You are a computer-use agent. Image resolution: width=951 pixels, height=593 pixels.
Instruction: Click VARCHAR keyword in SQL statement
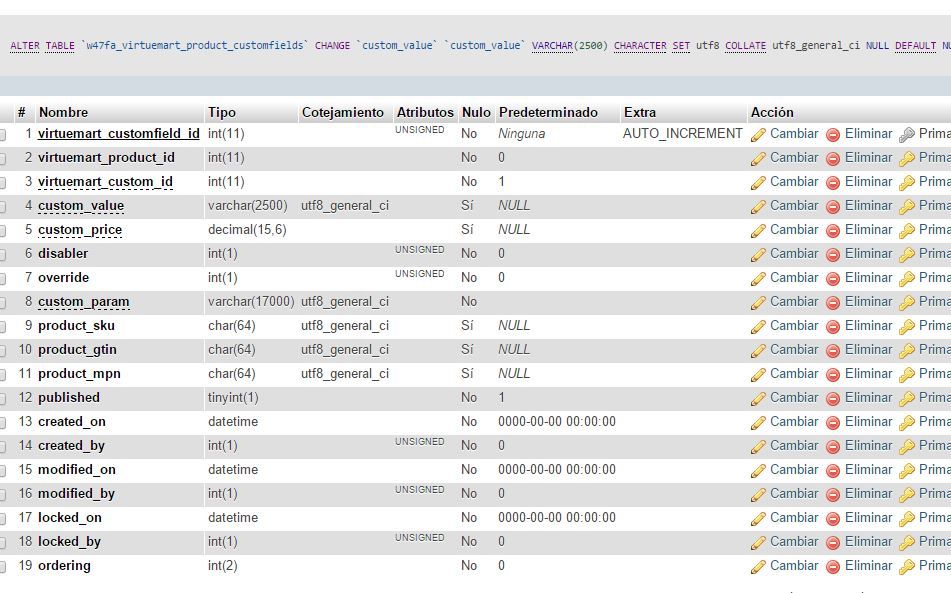tap(552, 45)
